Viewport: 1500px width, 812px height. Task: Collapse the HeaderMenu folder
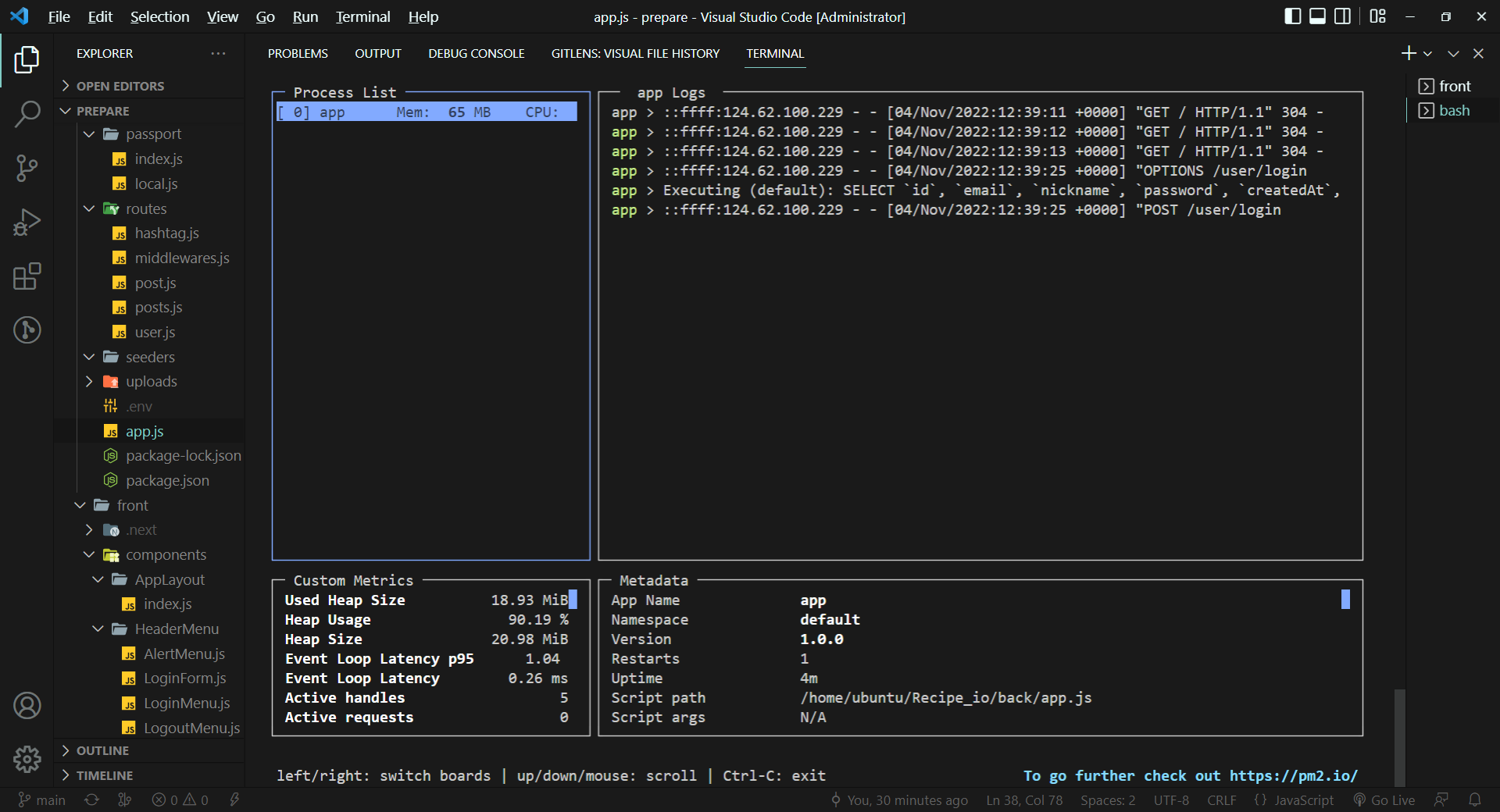(x=149, y=629)
